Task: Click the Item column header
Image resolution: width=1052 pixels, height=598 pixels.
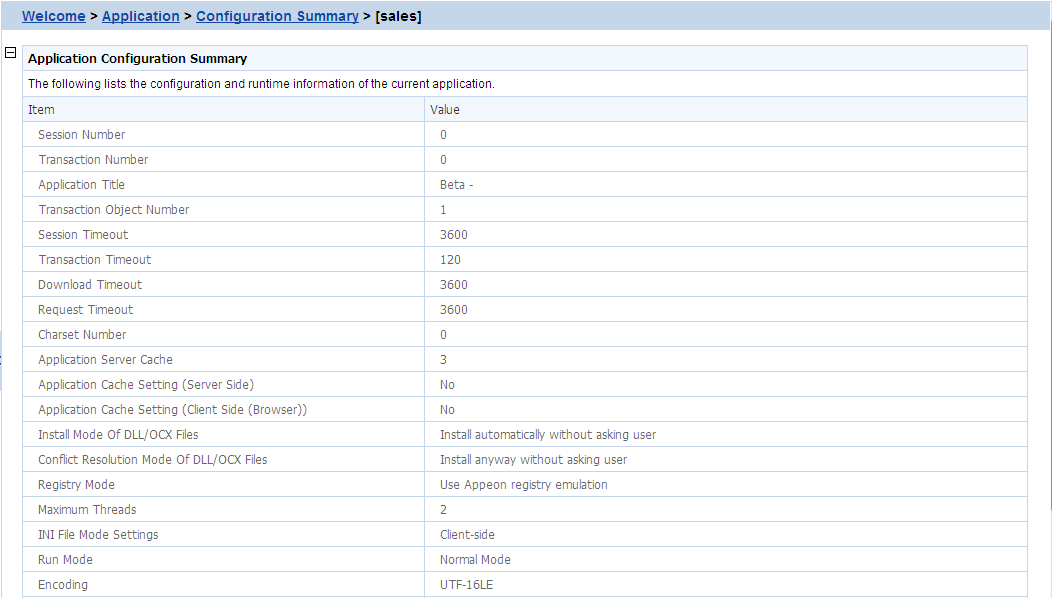Action: (41, 109)
